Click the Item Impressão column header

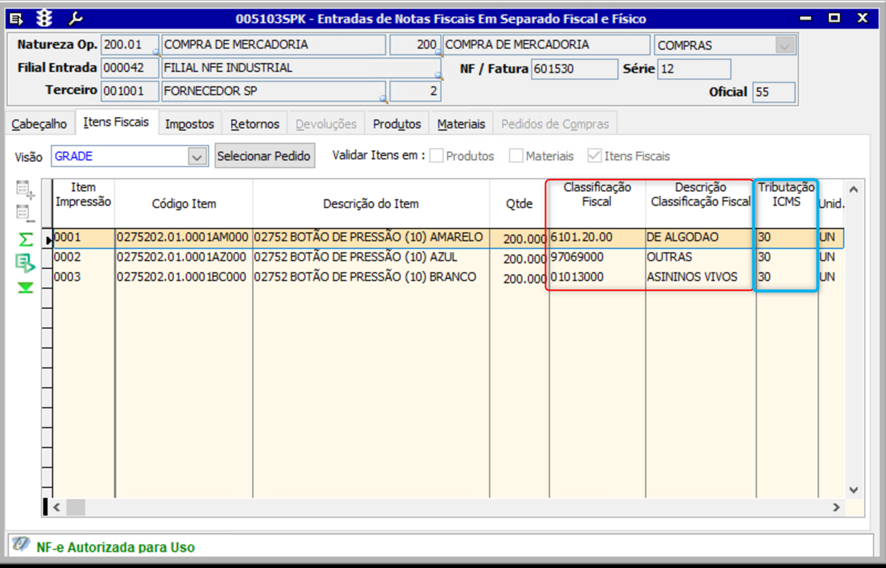click(x=84, y=203)
